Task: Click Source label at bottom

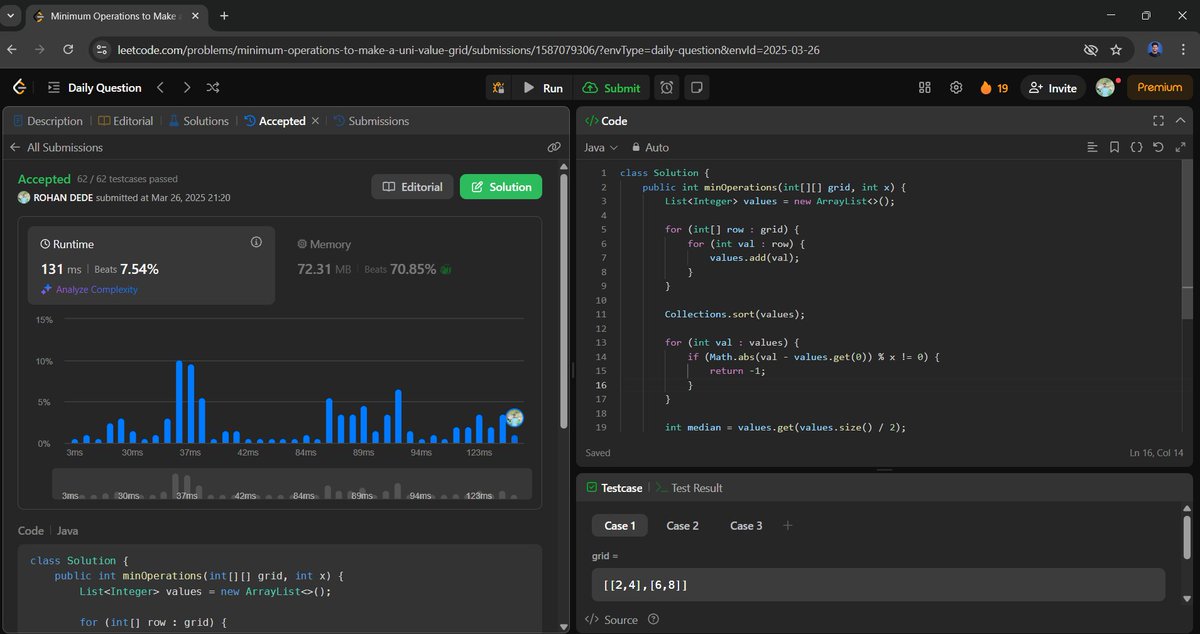Action: (621, 620)
